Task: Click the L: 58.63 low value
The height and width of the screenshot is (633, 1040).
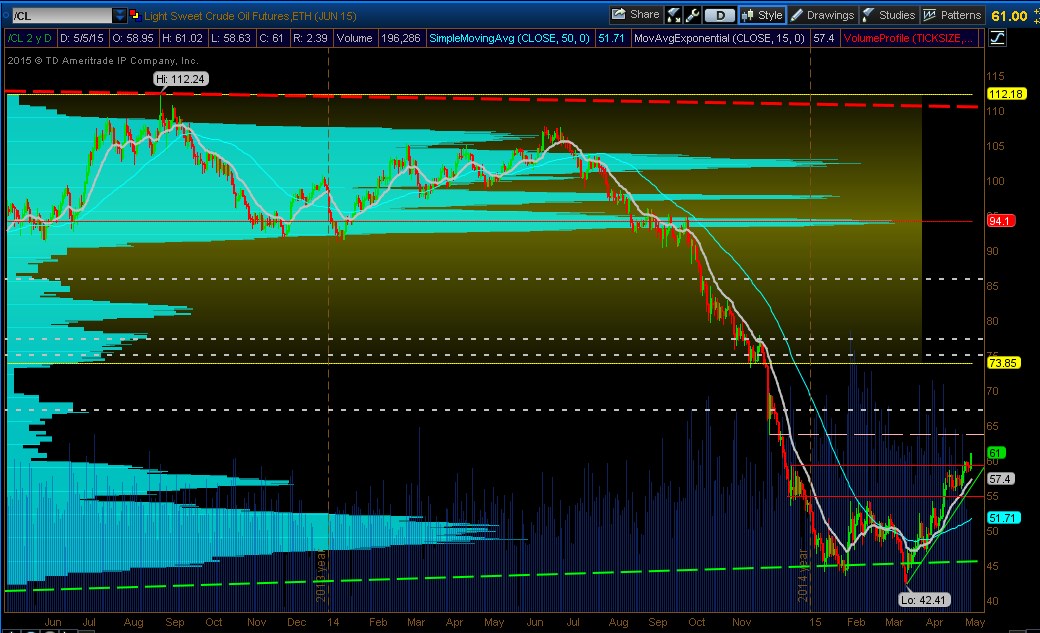Action: [231, 38]
